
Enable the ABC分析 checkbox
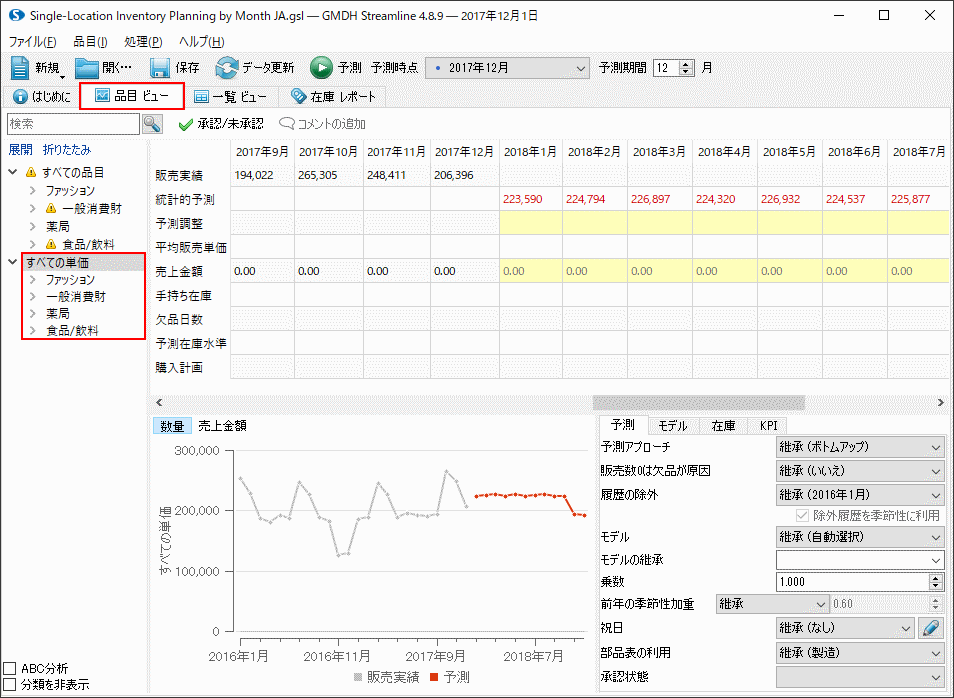point(10,668)
